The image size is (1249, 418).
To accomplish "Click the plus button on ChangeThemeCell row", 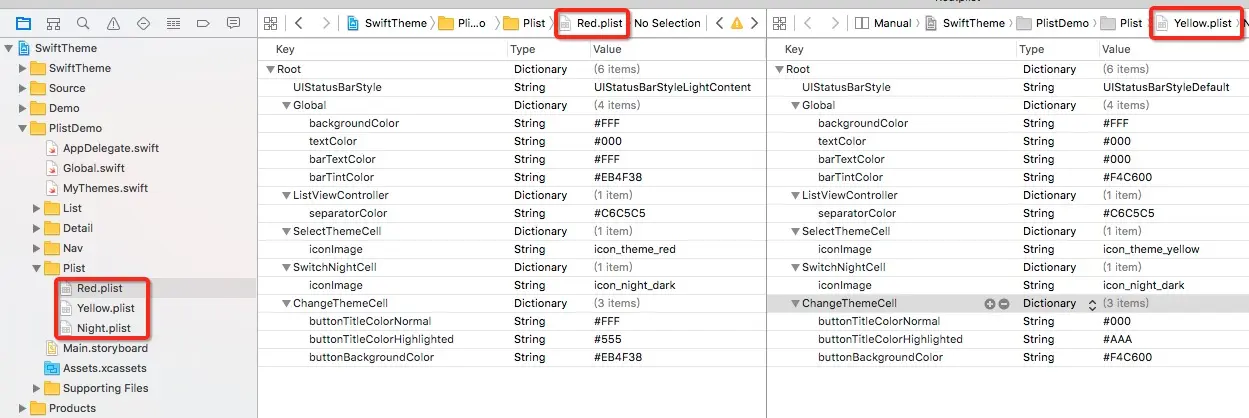I will pyautogui.click(x=990, y=303).
